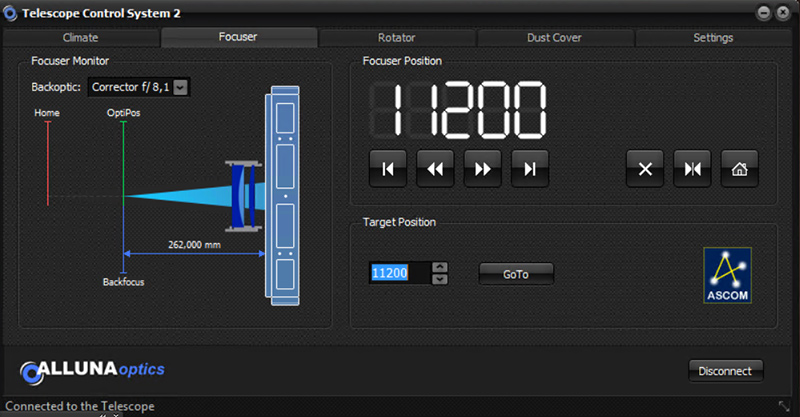This screenshot has width=800, height=417.
Task: Click the OptiPos marker label
Action: (x=123, y=113)
